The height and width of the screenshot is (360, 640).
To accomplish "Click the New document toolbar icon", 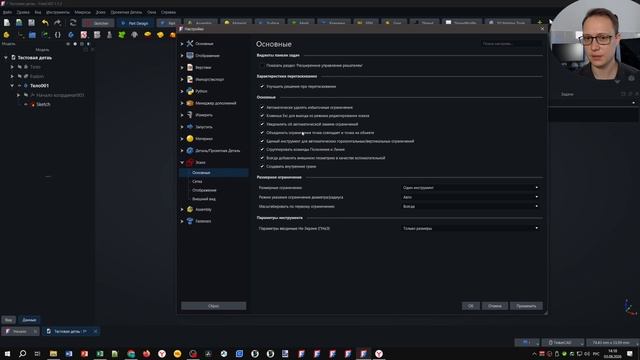I will click(x=7, y=23).
